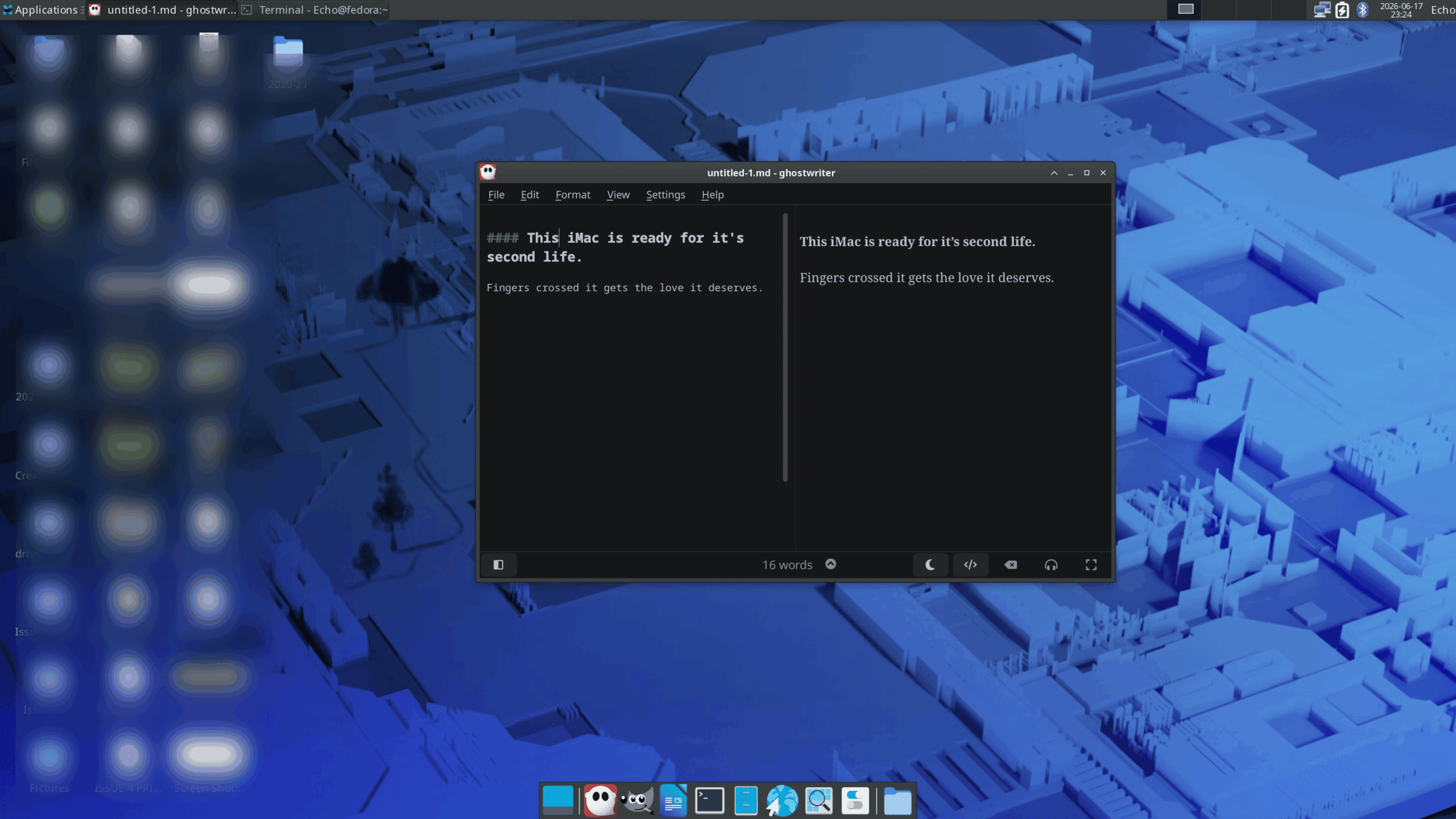The image size is (1456, 819).
Task: Select the second workspace in the switcher
Action: (x=1219, y=10)
